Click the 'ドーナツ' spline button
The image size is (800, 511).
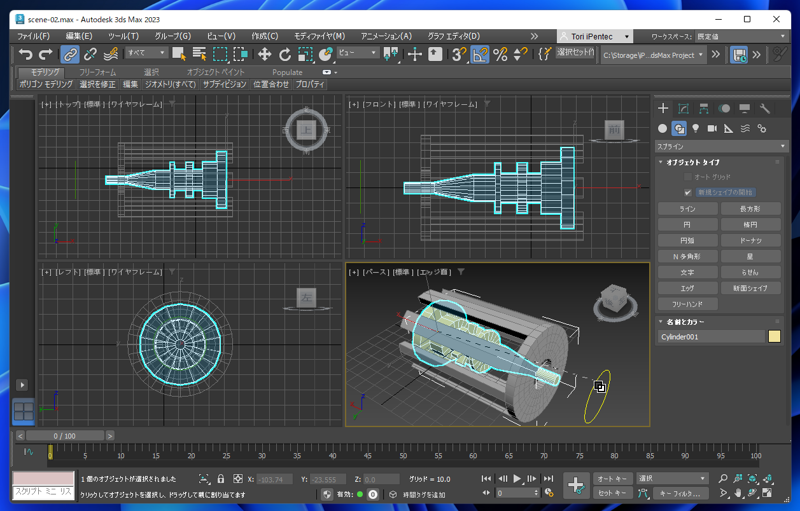pyautogui.click(x=751, y=240)
